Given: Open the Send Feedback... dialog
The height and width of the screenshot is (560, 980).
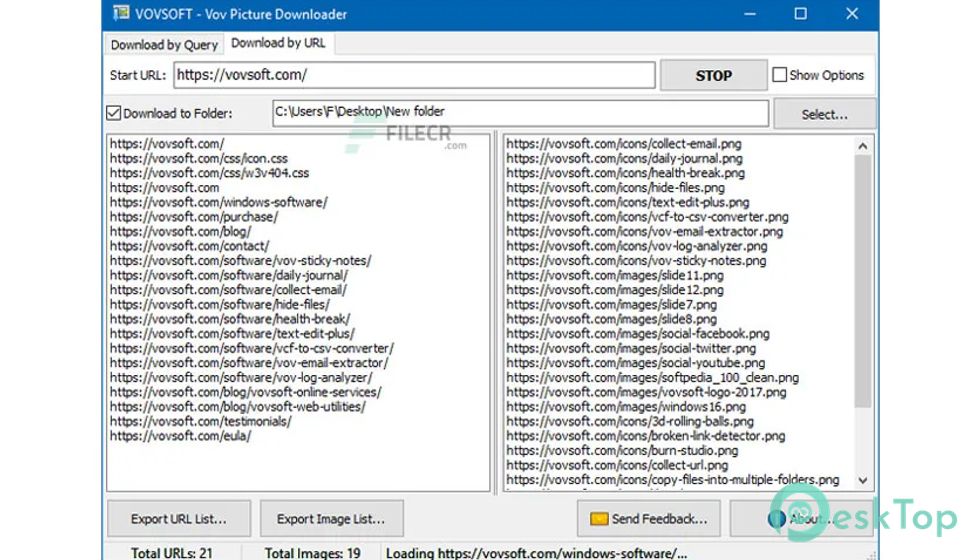Looking at the screenshot, I should [649, 519].
